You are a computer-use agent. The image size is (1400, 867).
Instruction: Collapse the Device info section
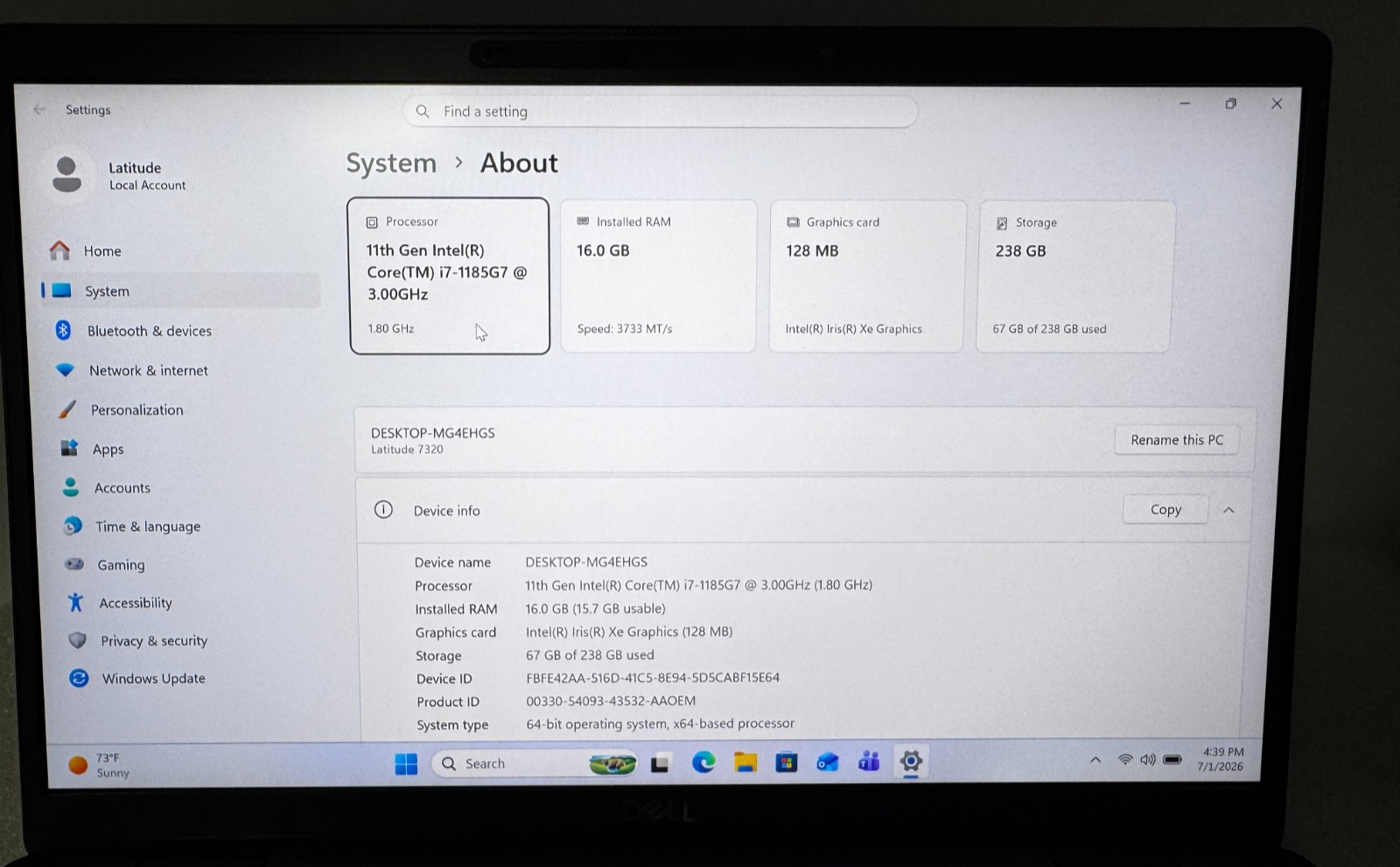[x=1228, y=510]
